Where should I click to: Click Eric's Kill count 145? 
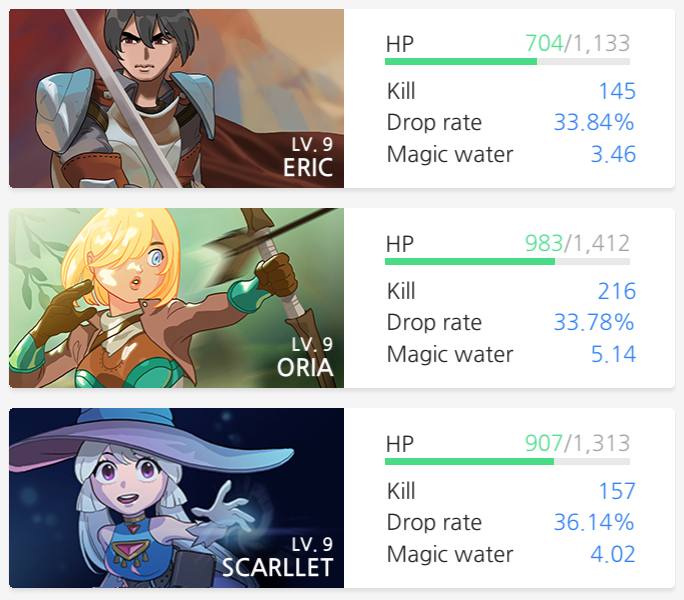[x=617, y=91]
